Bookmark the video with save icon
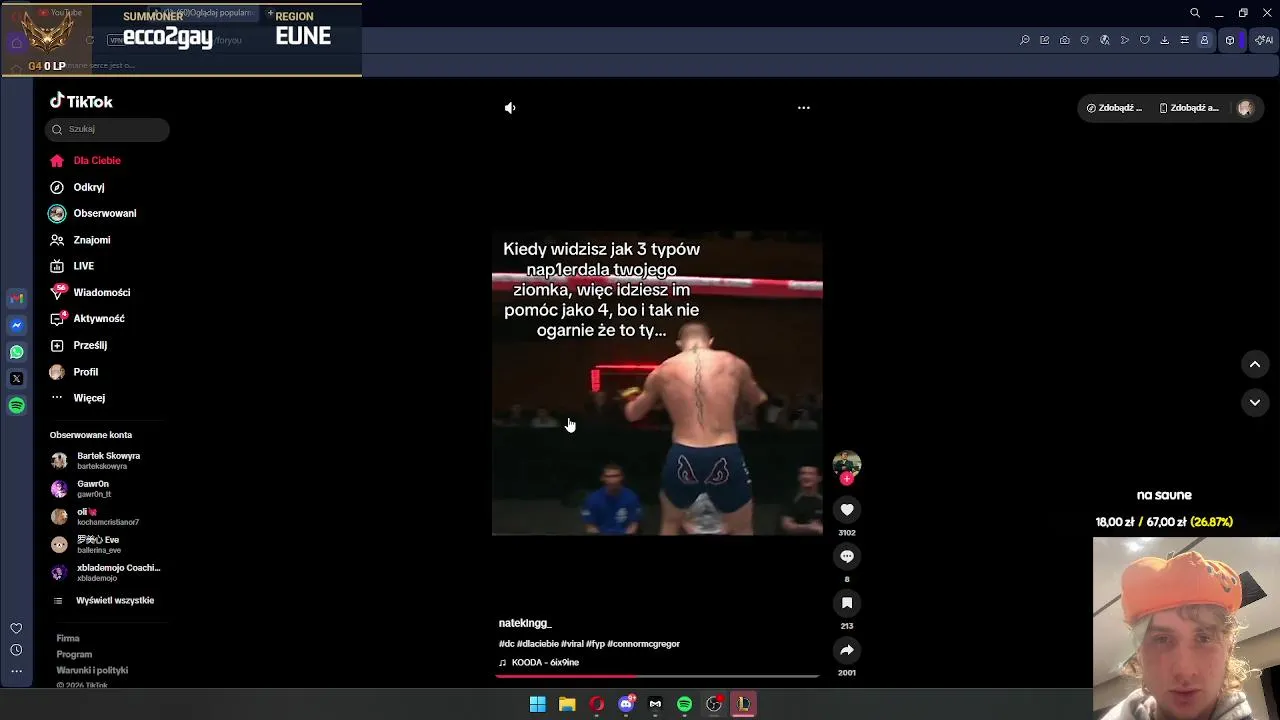 tap(847, 603)
